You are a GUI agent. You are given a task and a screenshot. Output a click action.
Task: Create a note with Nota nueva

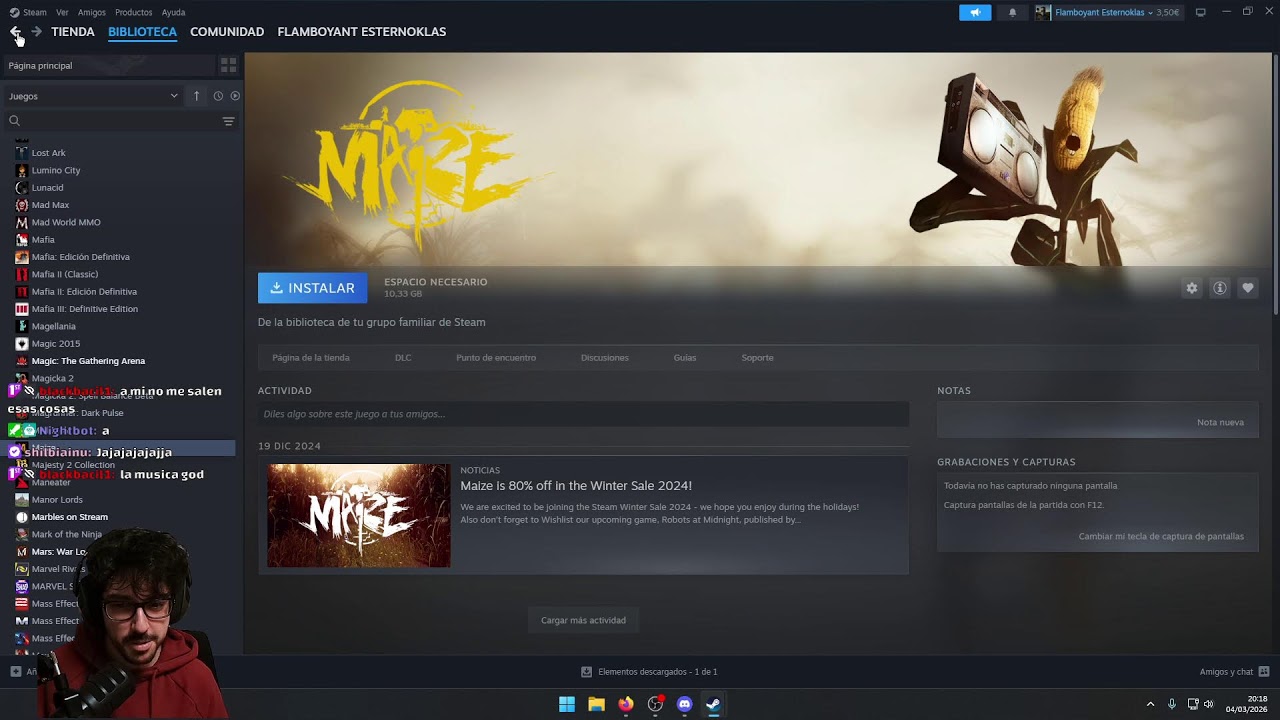pyautogui.click(x=1220, y=422)
